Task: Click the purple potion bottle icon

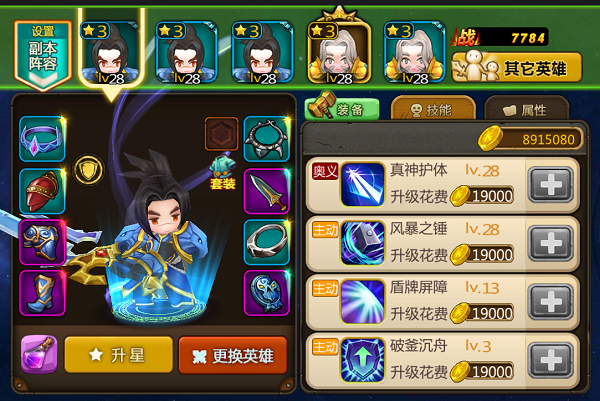Action: [39, 354]
